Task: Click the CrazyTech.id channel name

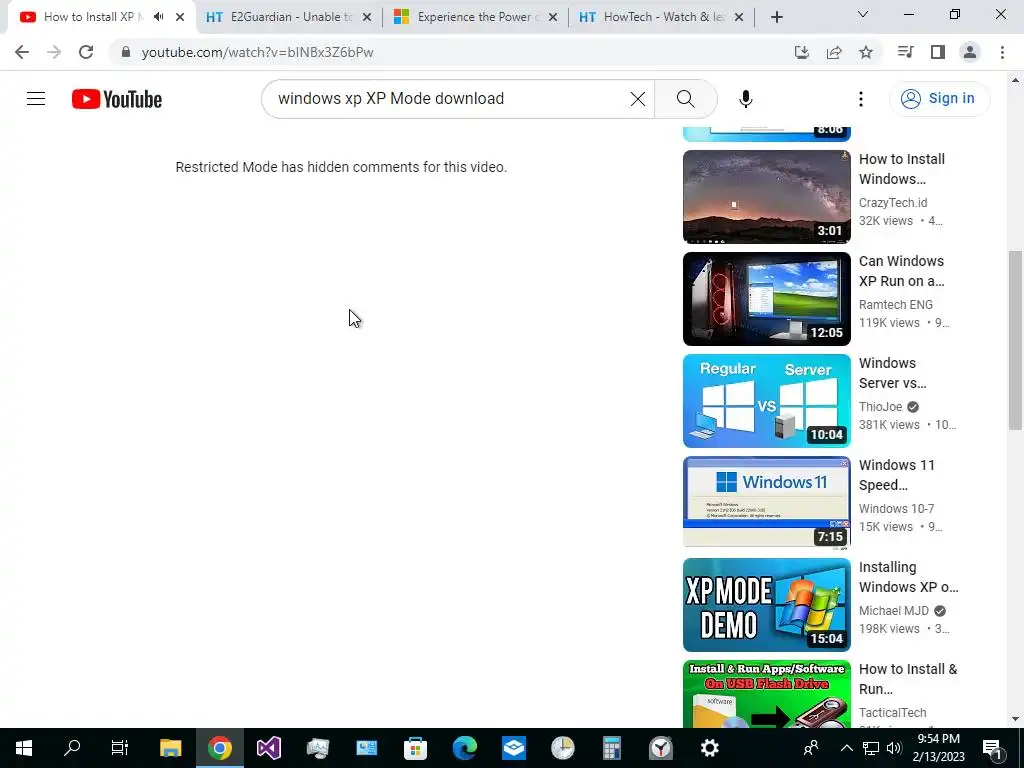Action: [x=893, y=203]
